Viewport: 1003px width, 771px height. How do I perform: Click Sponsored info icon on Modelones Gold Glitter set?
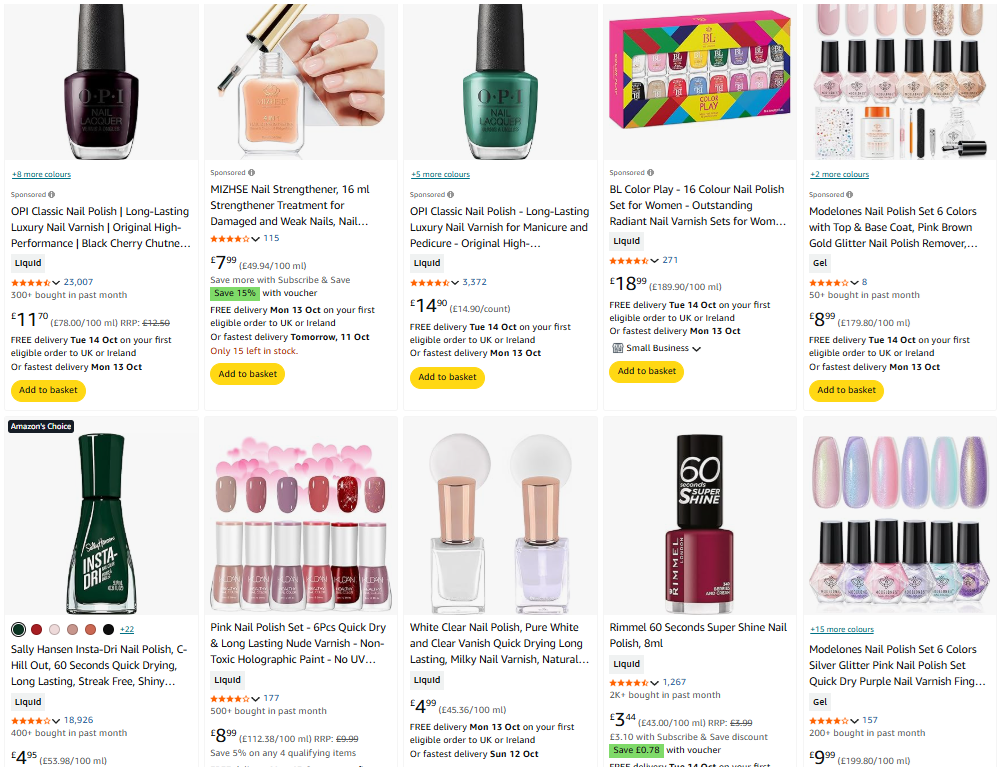coord(850,195)
